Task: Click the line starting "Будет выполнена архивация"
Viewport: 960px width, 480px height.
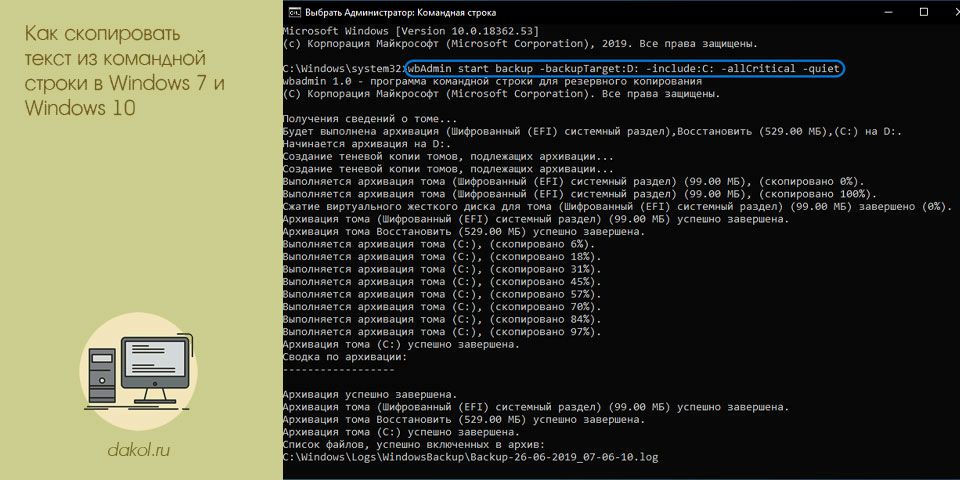Action: (592, 132)
